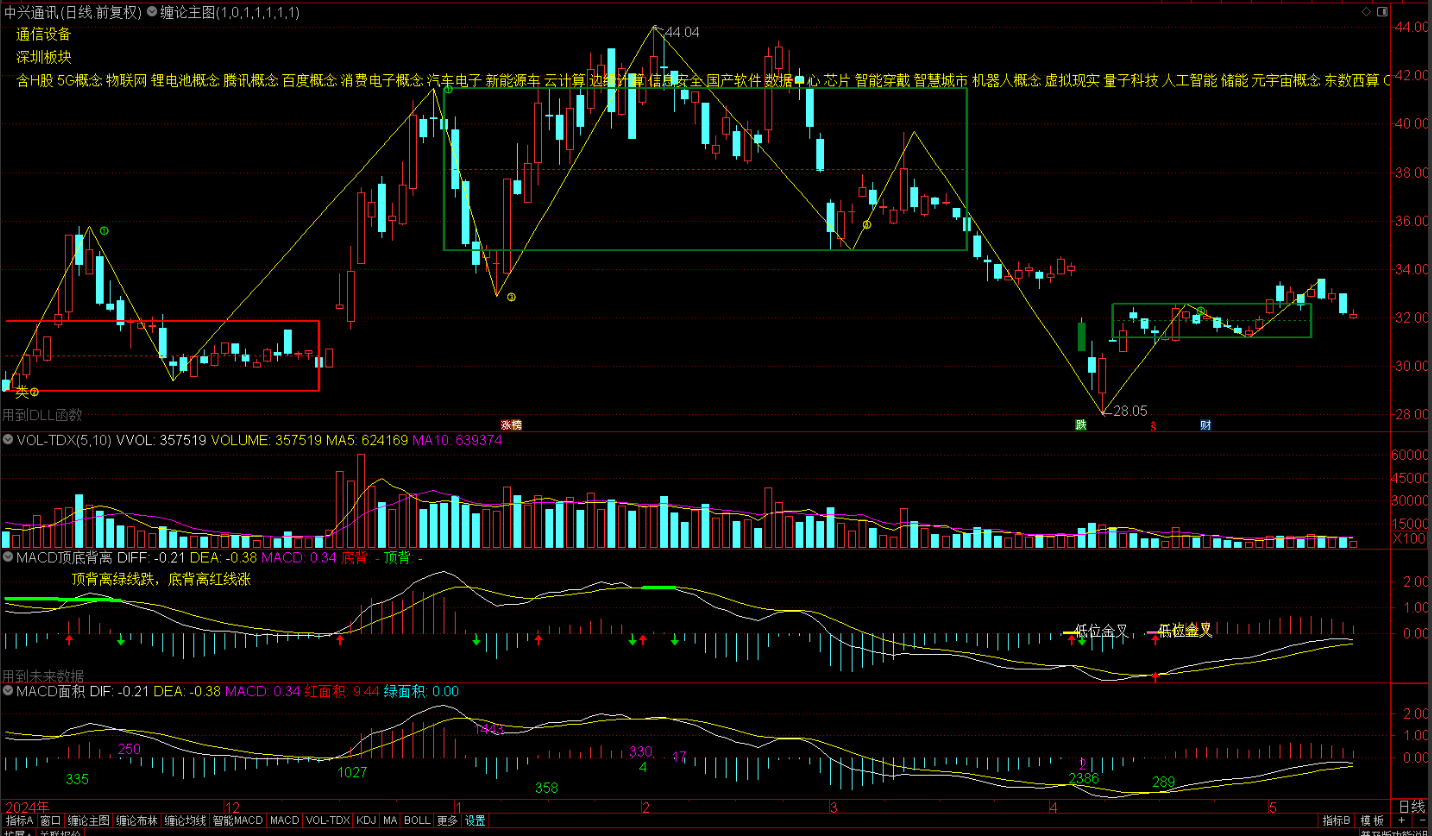Screen dimensions: 1432x836
Task: Open the 缠论主图 indicator dropdown arrow
Action: click(x=151, y=13)
